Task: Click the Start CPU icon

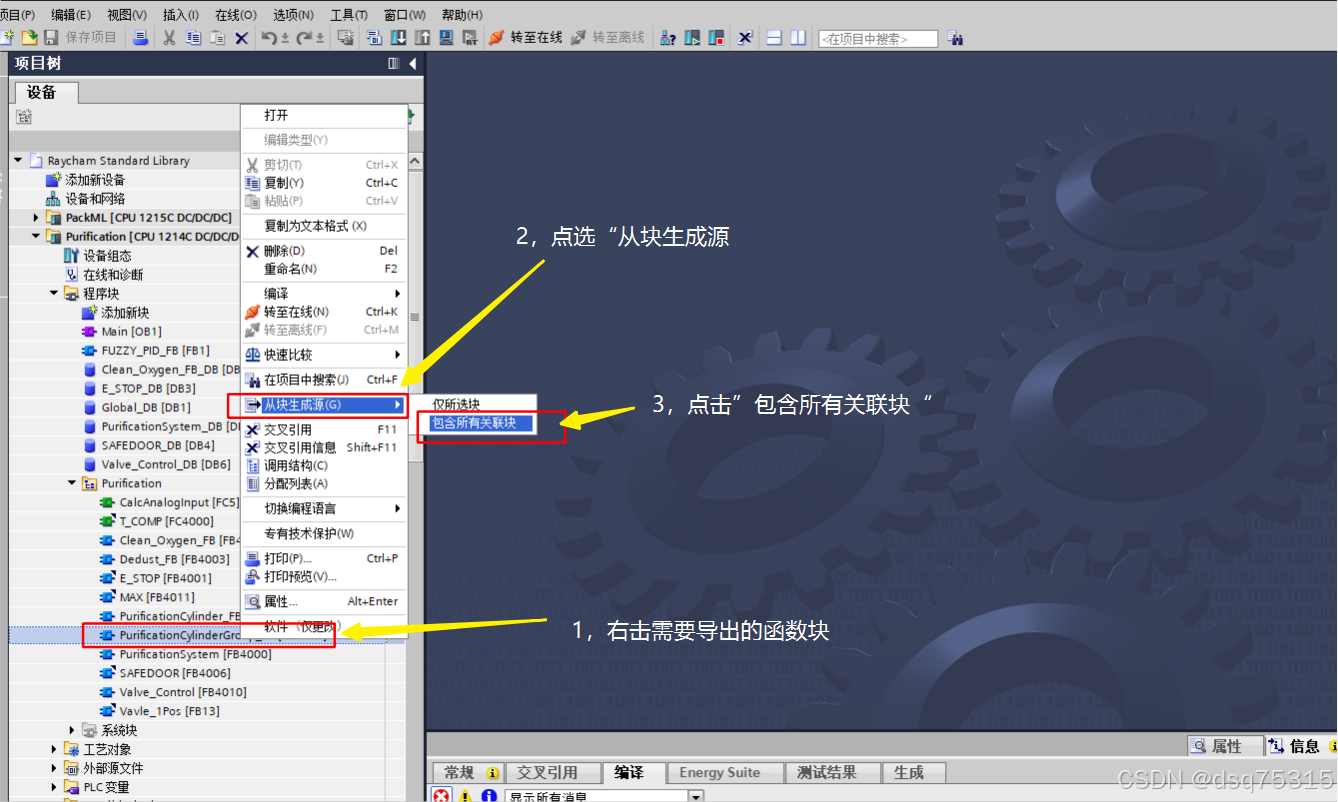Action: tap(692, 38)
